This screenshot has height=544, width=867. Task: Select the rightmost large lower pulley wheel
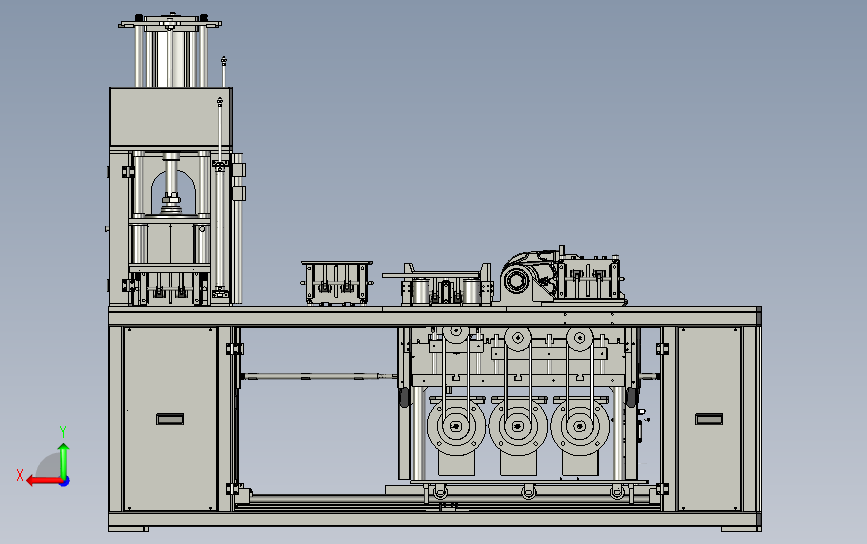(x=580, y=426)
